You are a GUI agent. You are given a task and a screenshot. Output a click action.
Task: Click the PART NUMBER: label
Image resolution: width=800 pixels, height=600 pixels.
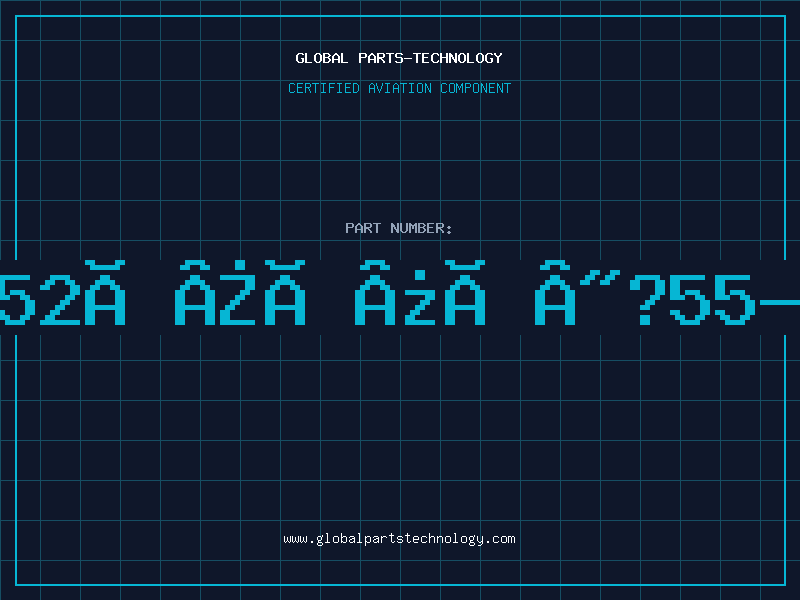click(x=399, y=228)
